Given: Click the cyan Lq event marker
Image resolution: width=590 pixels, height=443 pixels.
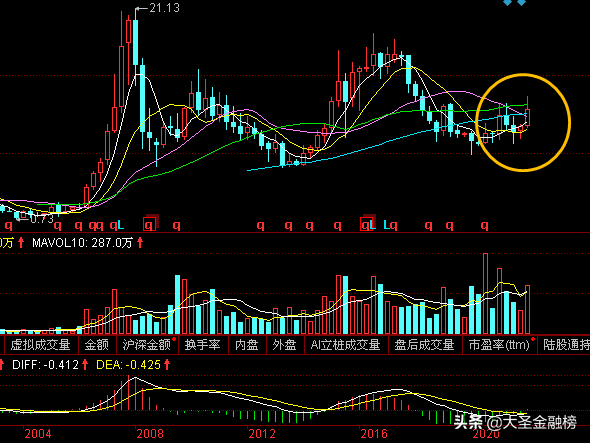Looking at the screenshot, I should click(390, 225).
